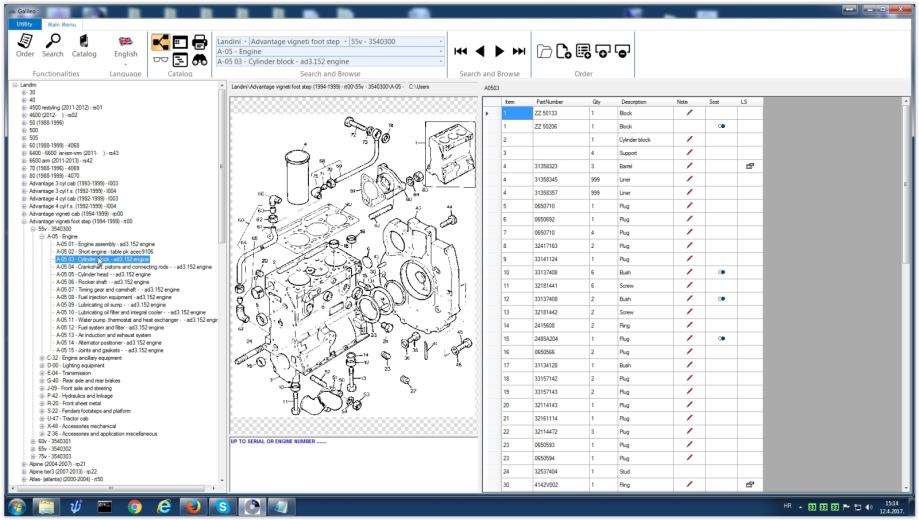Switch to the Main Menu tab

click(x=62, y=23)
